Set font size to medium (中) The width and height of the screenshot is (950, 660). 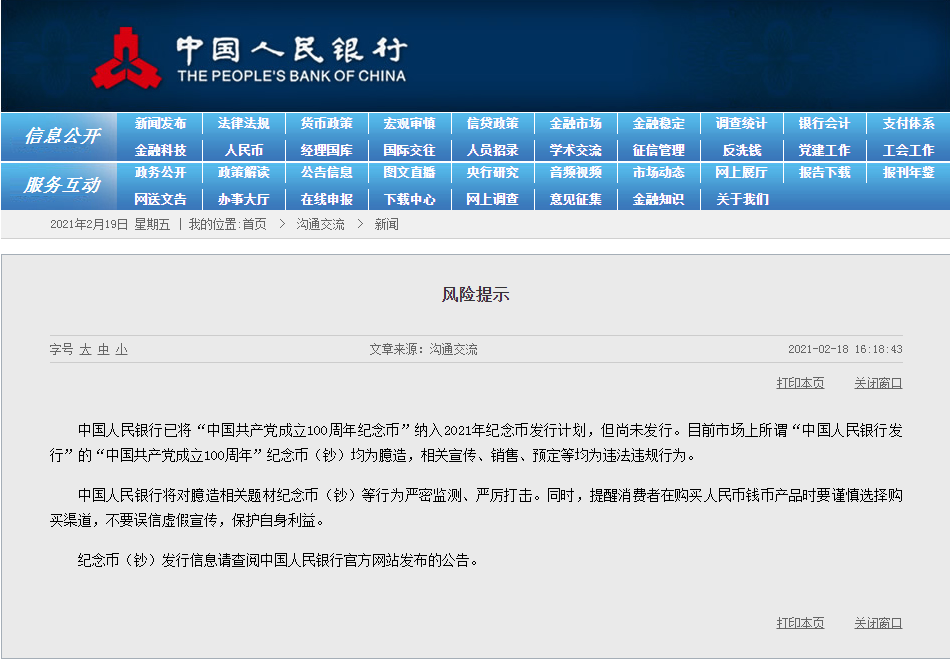(x=104, y=350)
